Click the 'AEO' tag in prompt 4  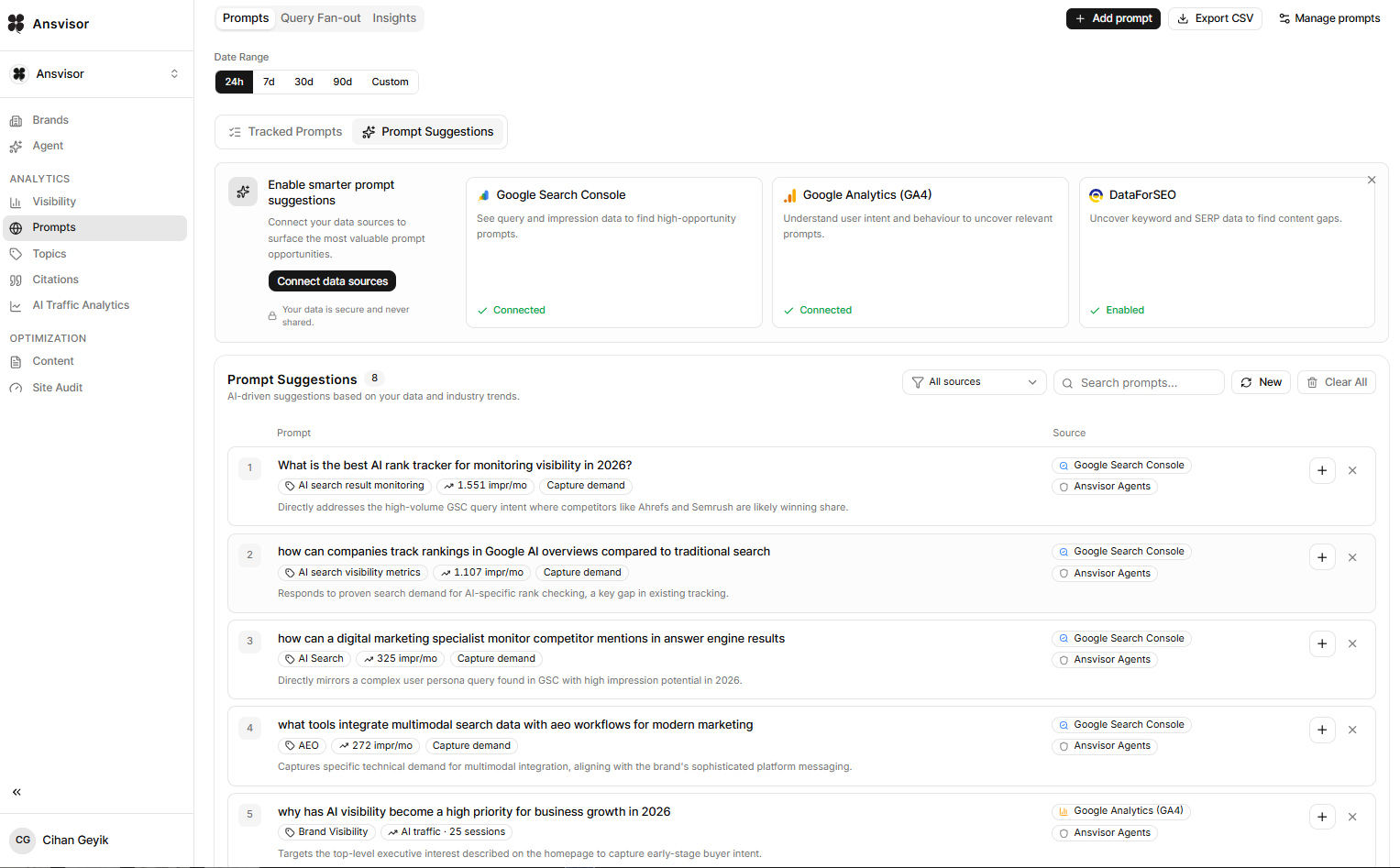click(302, 745)
